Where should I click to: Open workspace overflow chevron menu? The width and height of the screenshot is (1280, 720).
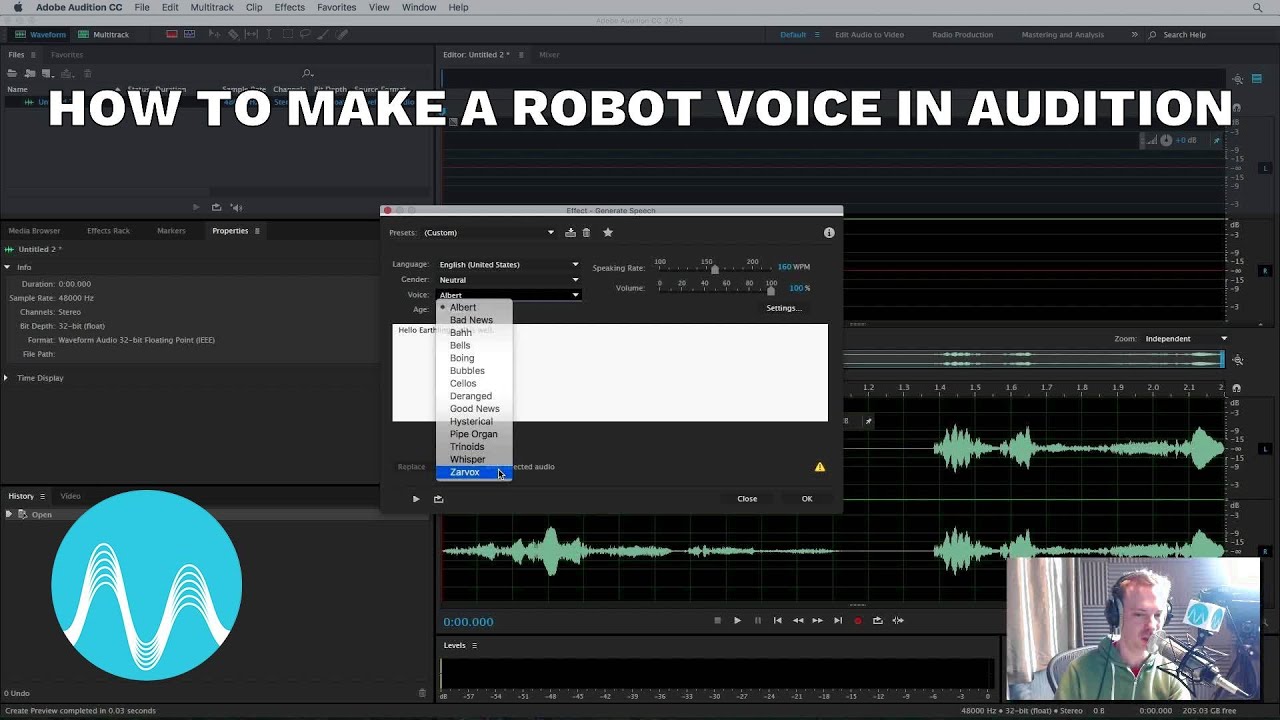(x=1134, y=34)
